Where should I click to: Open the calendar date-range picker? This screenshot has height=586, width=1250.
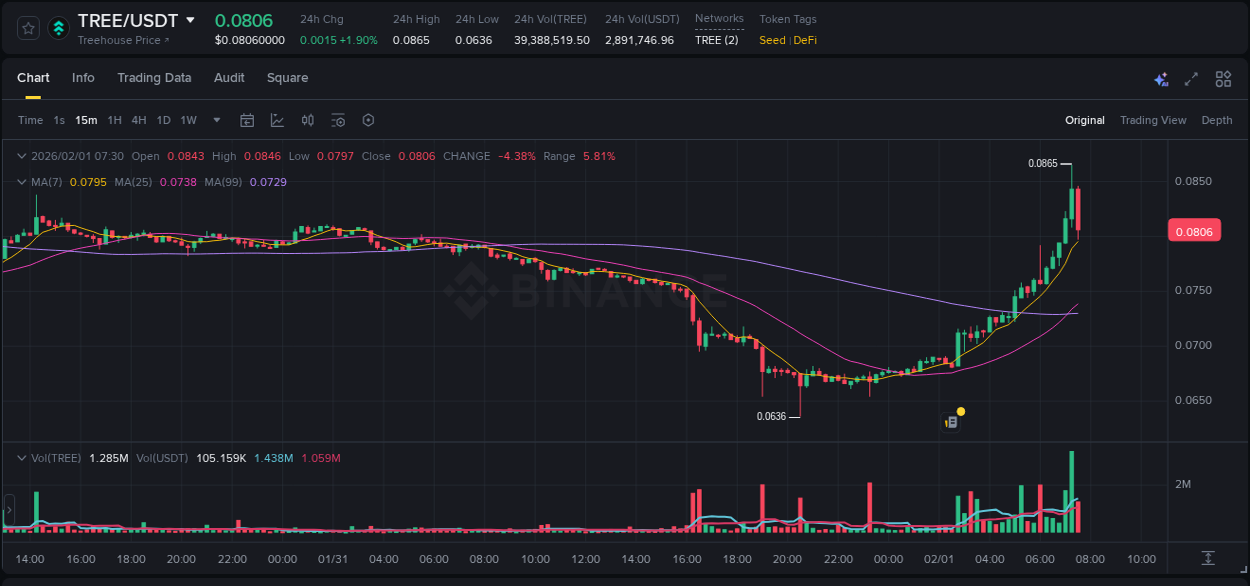247,120
